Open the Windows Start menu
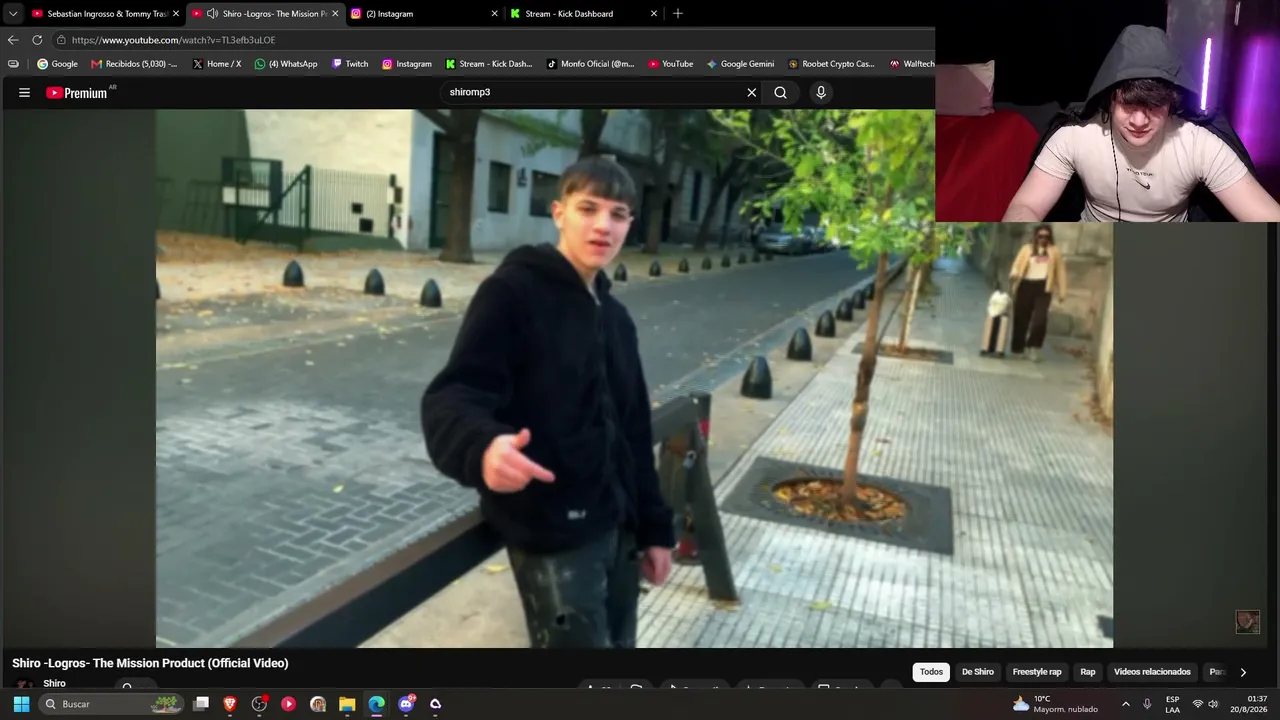The height and width of the screenshot is (720, 1280). pos(21,704)
